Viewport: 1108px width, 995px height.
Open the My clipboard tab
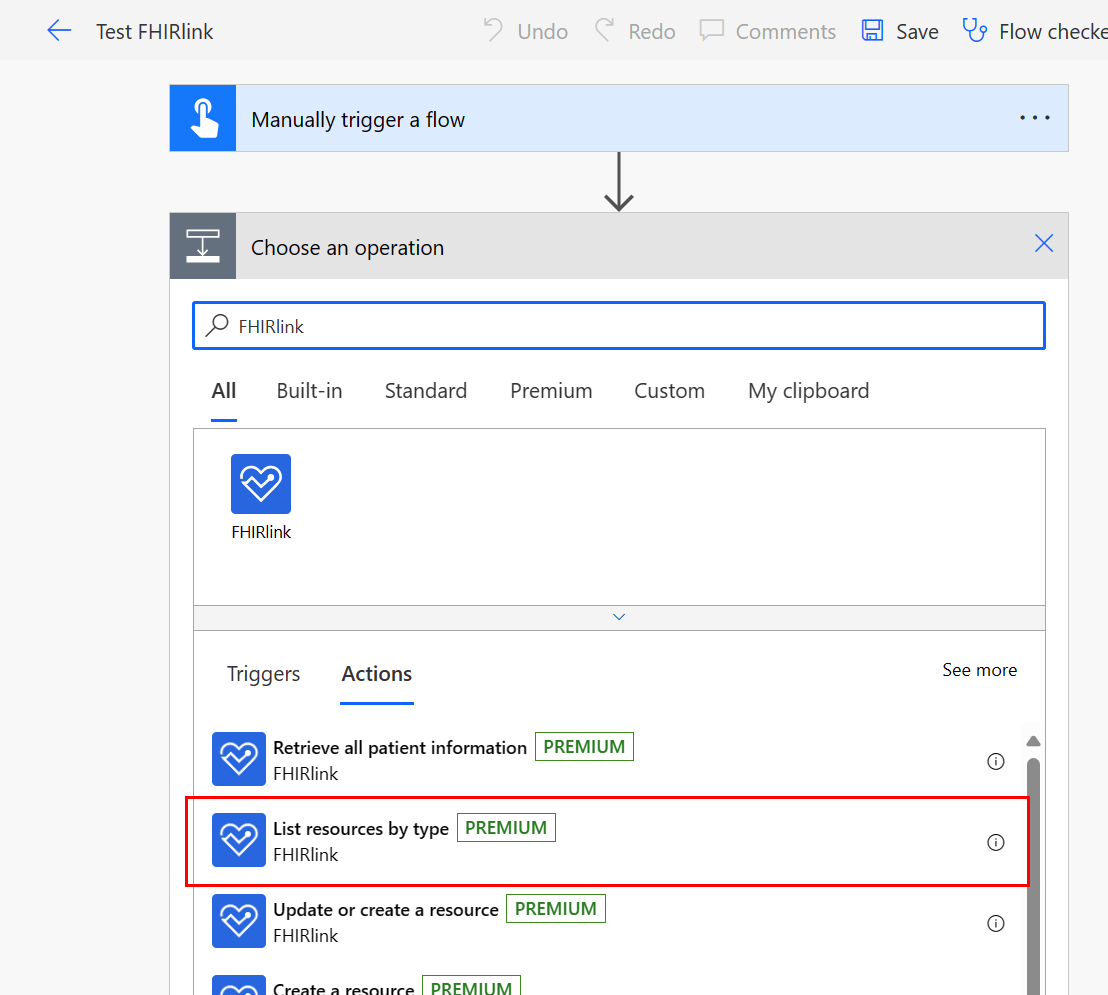808,391
